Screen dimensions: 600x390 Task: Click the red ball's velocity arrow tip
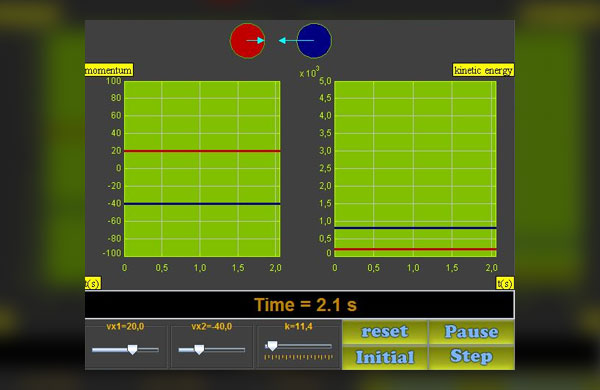pyautogui.click(x=261, y=40)
